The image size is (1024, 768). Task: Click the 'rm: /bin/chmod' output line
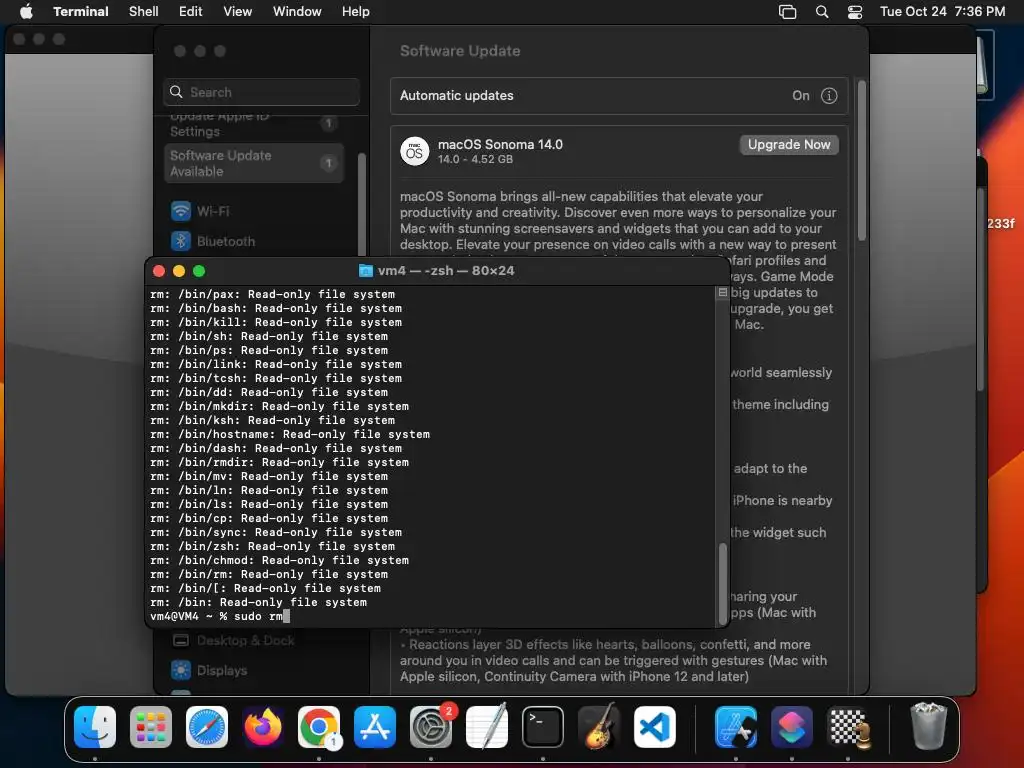click(x=280, y=560)
